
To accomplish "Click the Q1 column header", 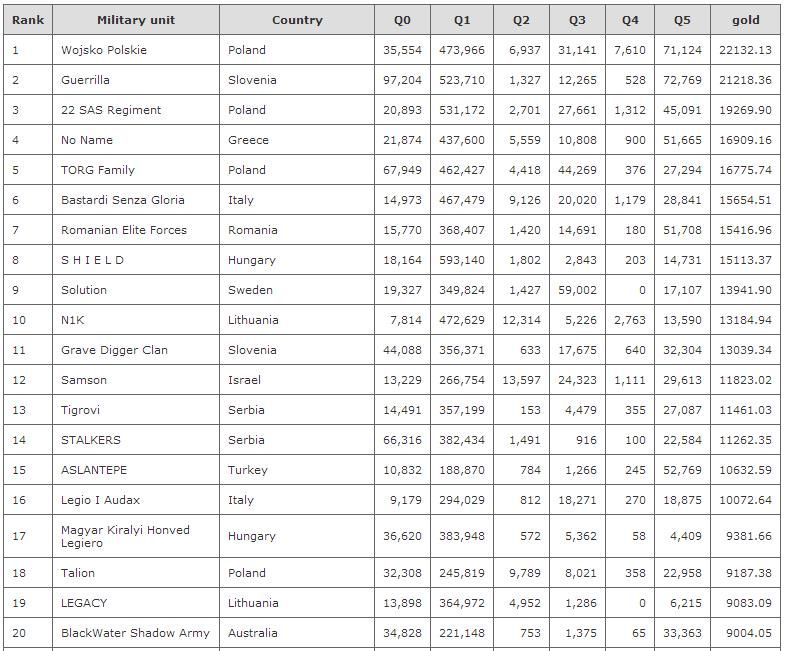I will (461, 20).
